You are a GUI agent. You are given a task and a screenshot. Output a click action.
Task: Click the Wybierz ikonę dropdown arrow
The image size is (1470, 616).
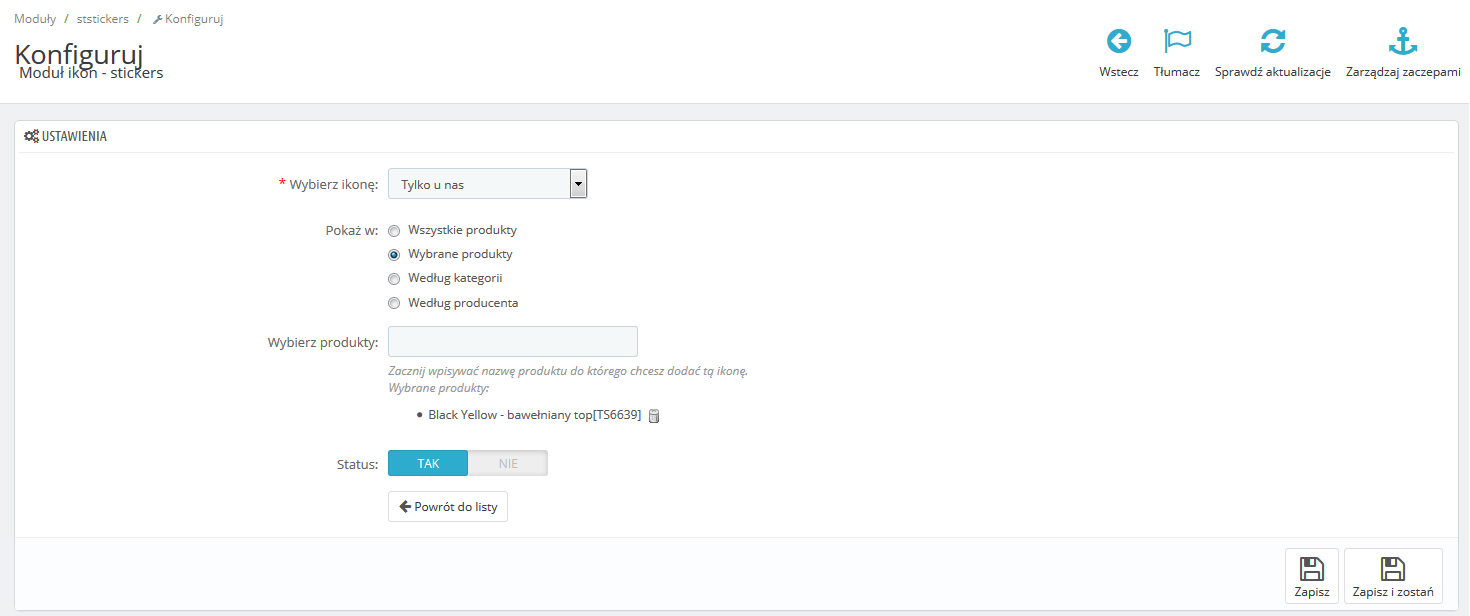pyautogui.click(x=578, y=184)
